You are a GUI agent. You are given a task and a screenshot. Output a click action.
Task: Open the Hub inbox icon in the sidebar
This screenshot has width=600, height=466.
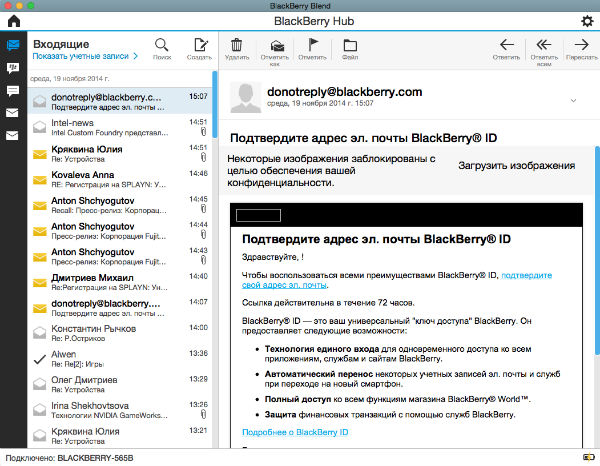point(13,45)
